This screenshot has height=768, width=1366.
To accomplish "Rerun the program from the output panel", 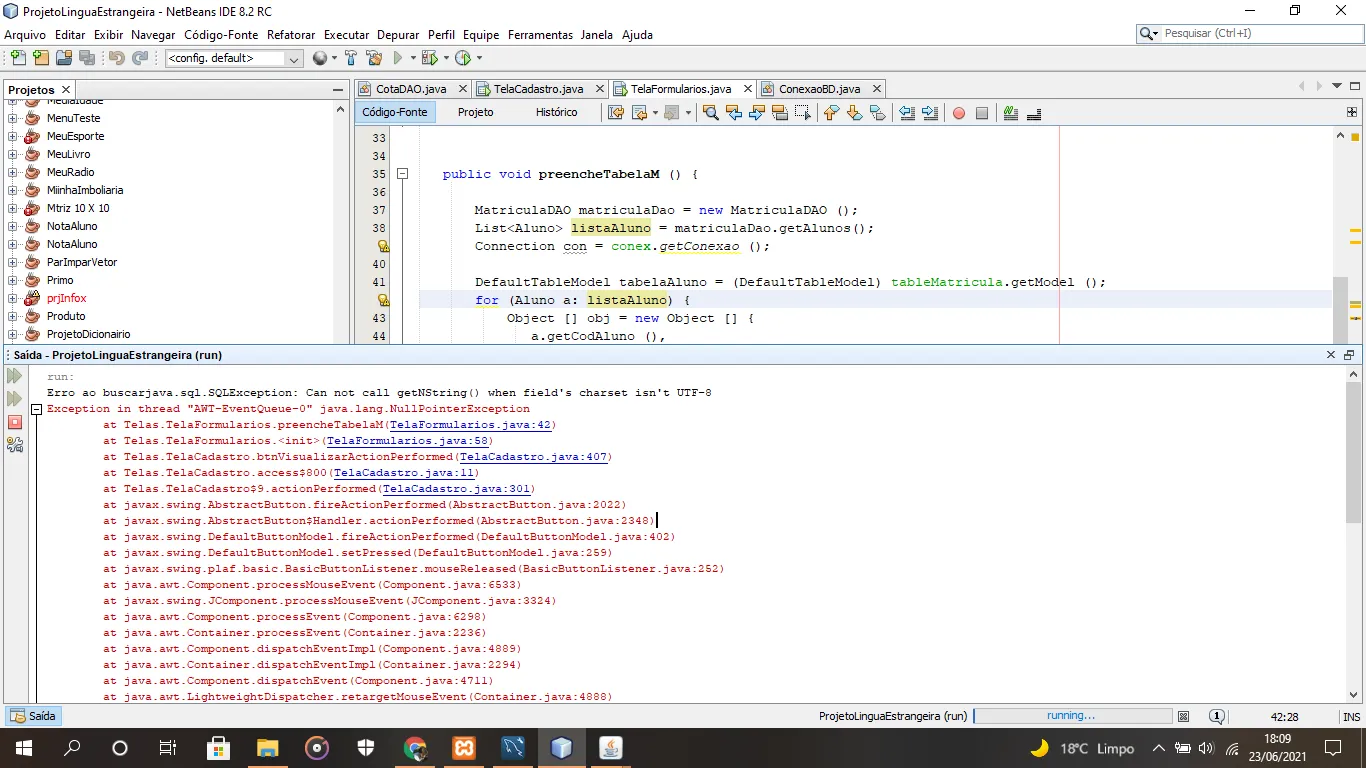I will coord(14,376).
